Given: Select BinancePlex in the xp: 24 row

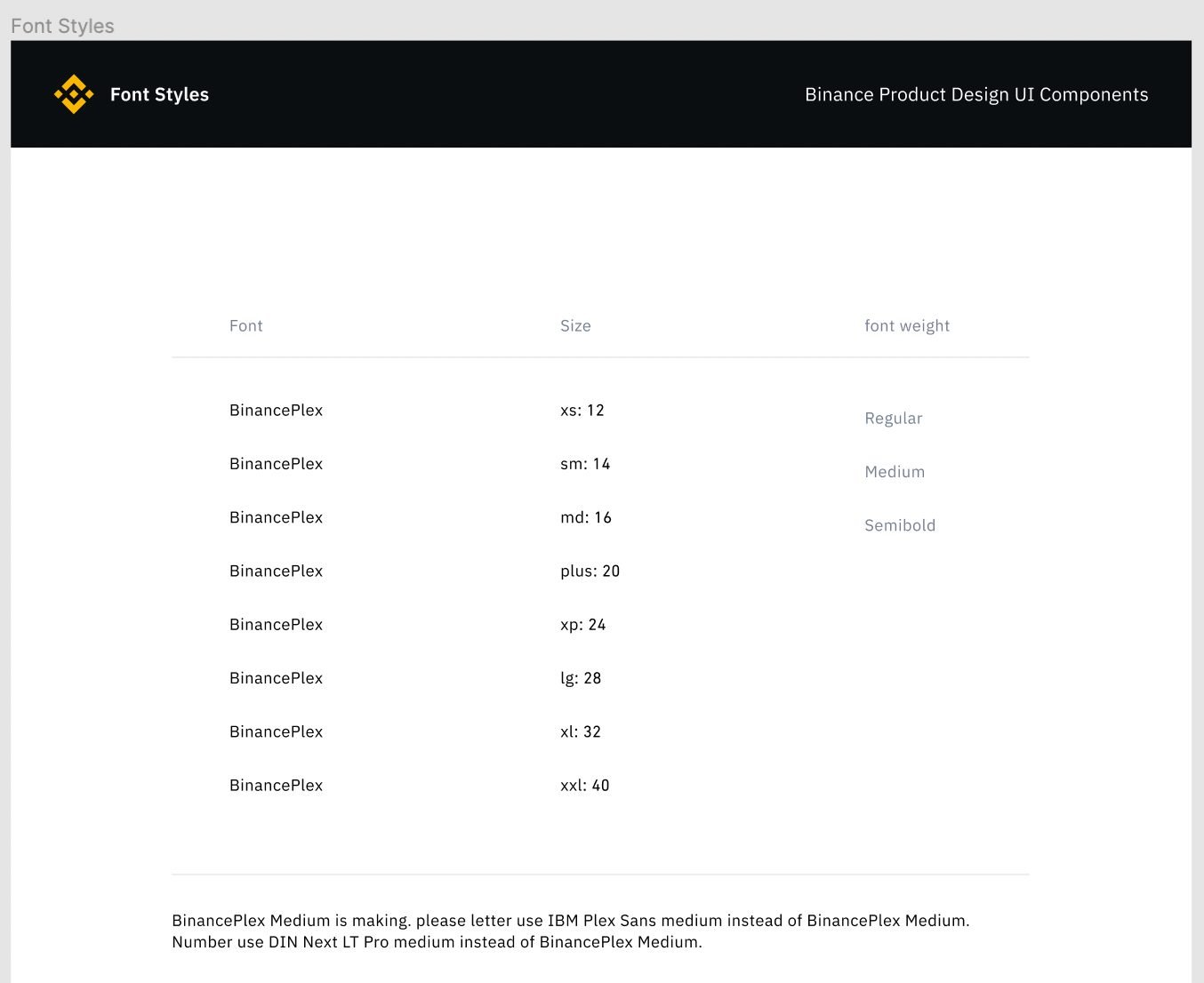Looking at the screenshot, I should [x=276, y=624].
